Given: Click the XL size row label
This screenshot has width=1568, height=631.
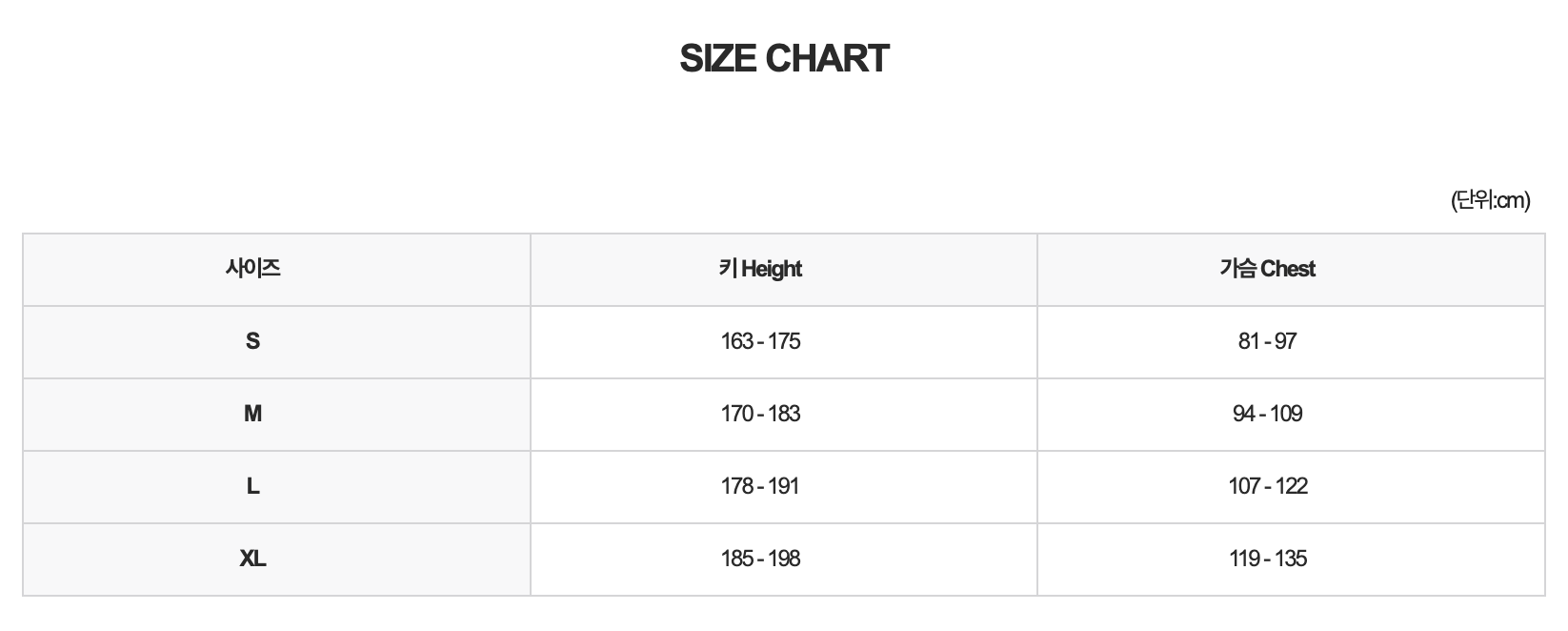Looking at the screenshot, I should (x=252, y=559).
